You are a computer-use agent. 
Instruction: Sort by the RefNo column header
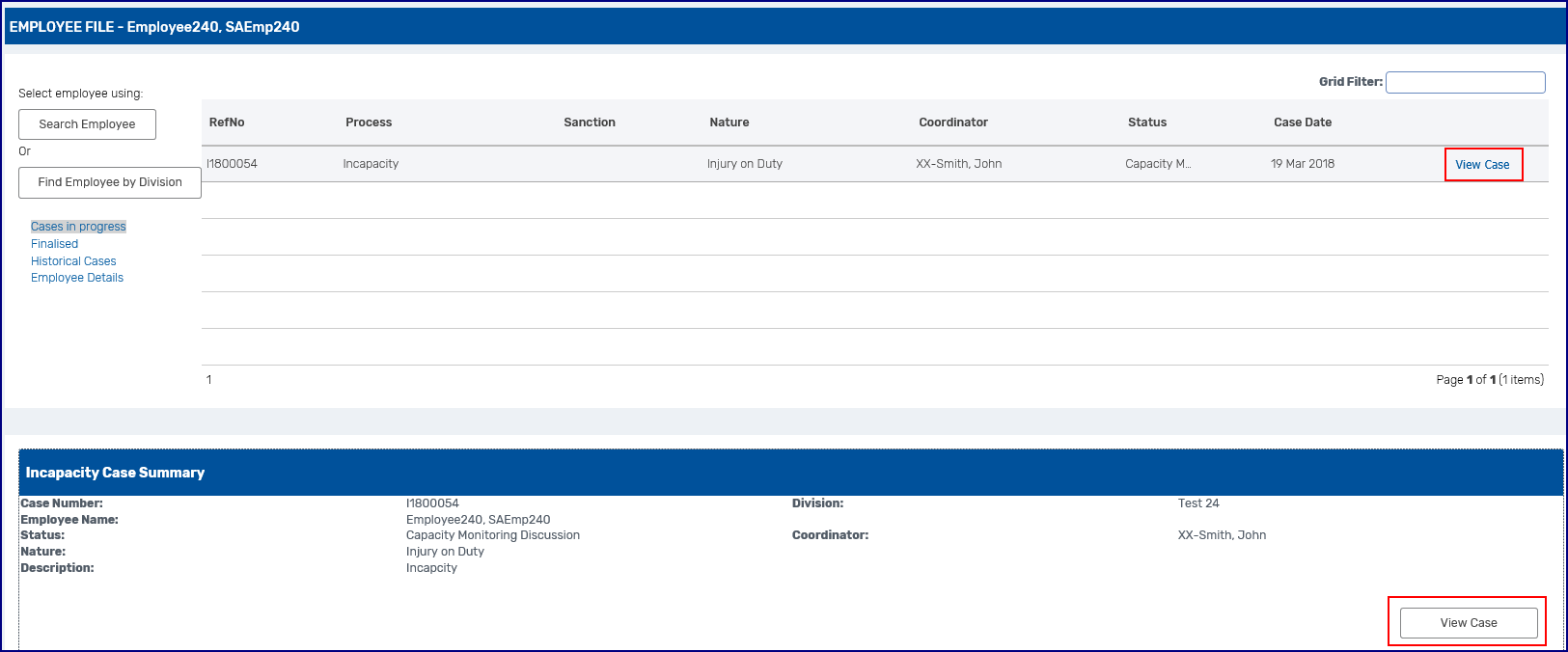pyautogui.click(x=227, y=122)
